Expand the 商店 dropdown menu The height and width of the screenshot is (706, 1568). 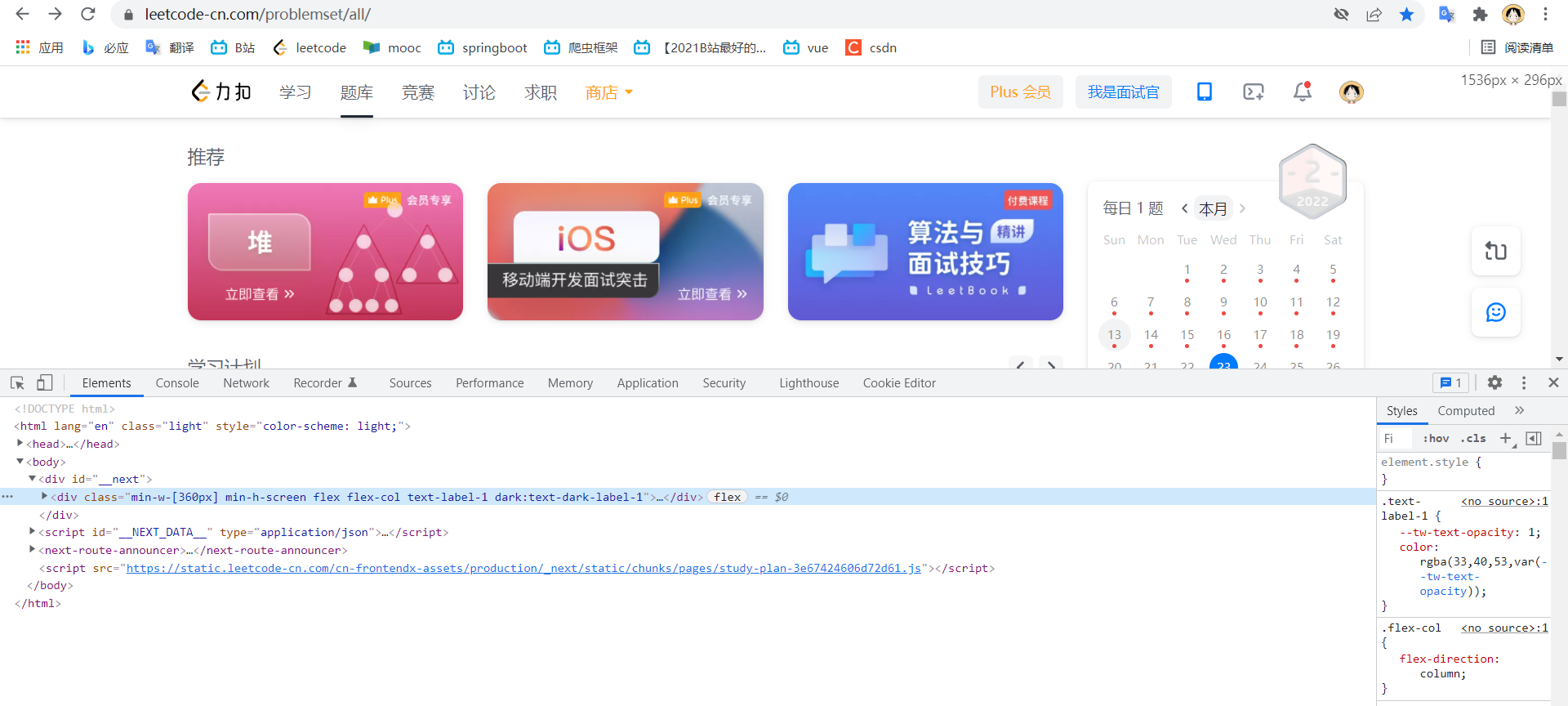click(x=608, y=92)
